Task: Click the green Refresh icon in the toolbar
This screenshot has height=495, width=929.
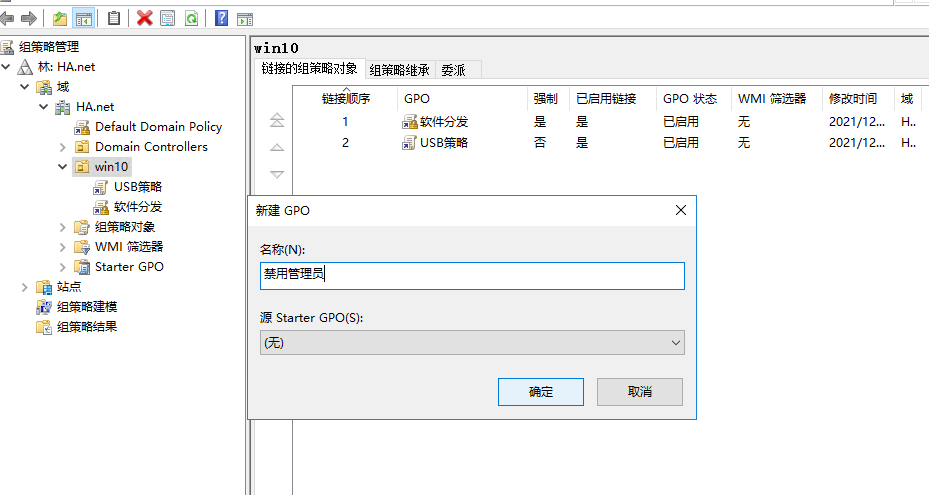Action: pyautogui.click(x=190, y=18)
